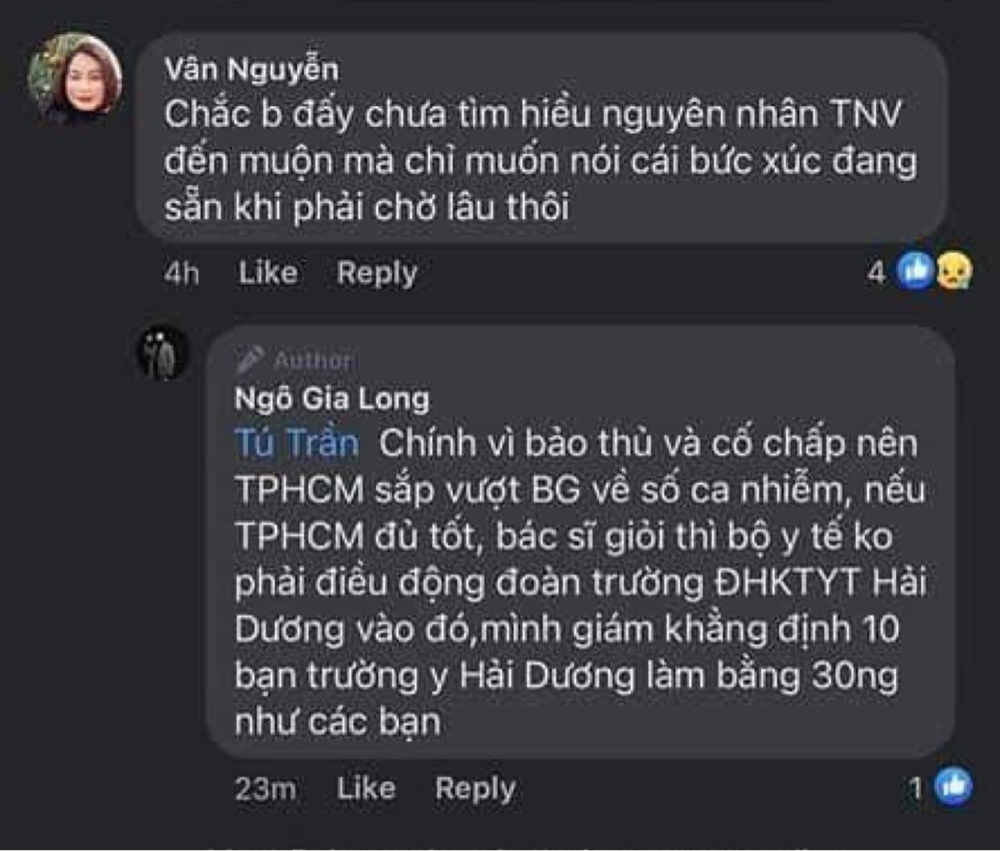Select Ngô Gia Long's reply text bubble
The height and width of the screenshot is (851, 1000).
(580, 580)
